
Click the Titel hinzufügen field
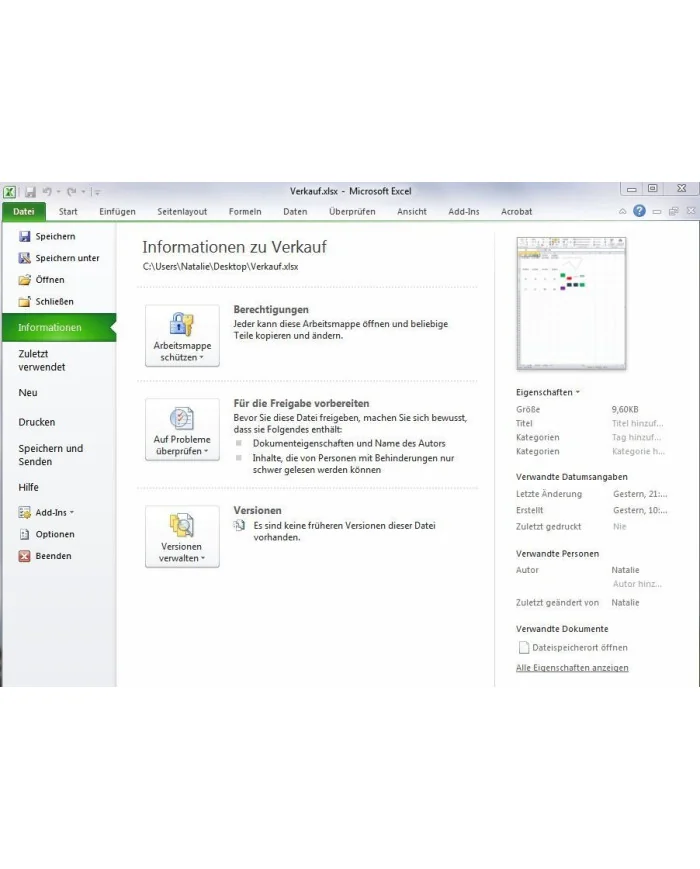[x=637, y=423]
